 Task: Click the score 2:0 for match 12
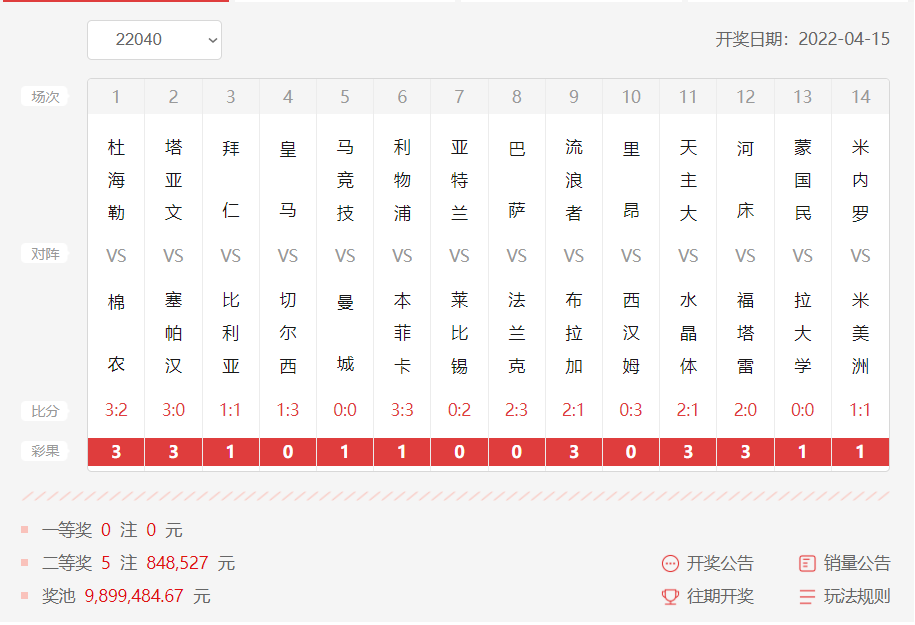(745, 410)
